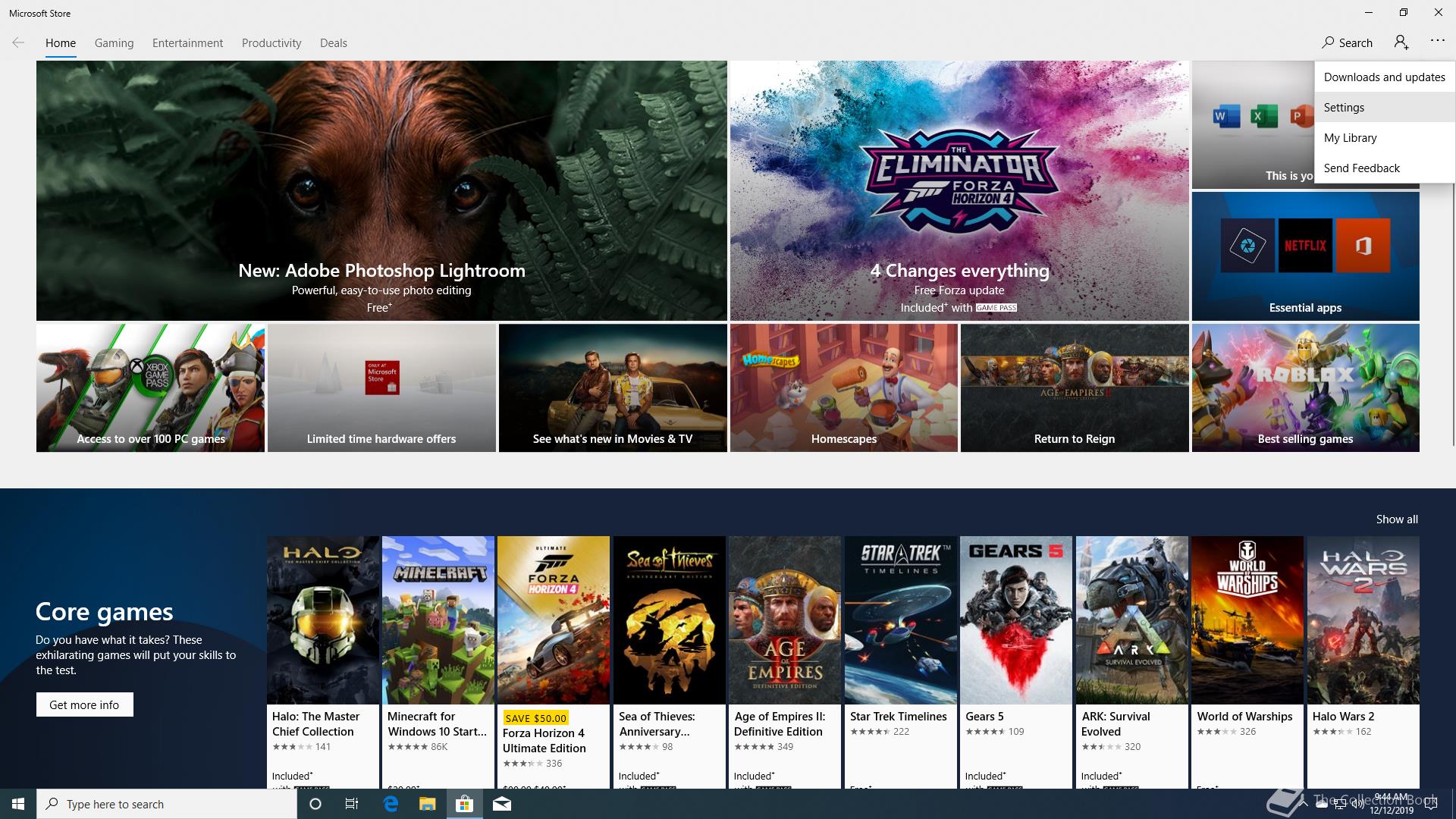1456x819 pixels.
Task: Click the taskbar clock showing 12/12/2019
Action: click(x=1392, y=804)
